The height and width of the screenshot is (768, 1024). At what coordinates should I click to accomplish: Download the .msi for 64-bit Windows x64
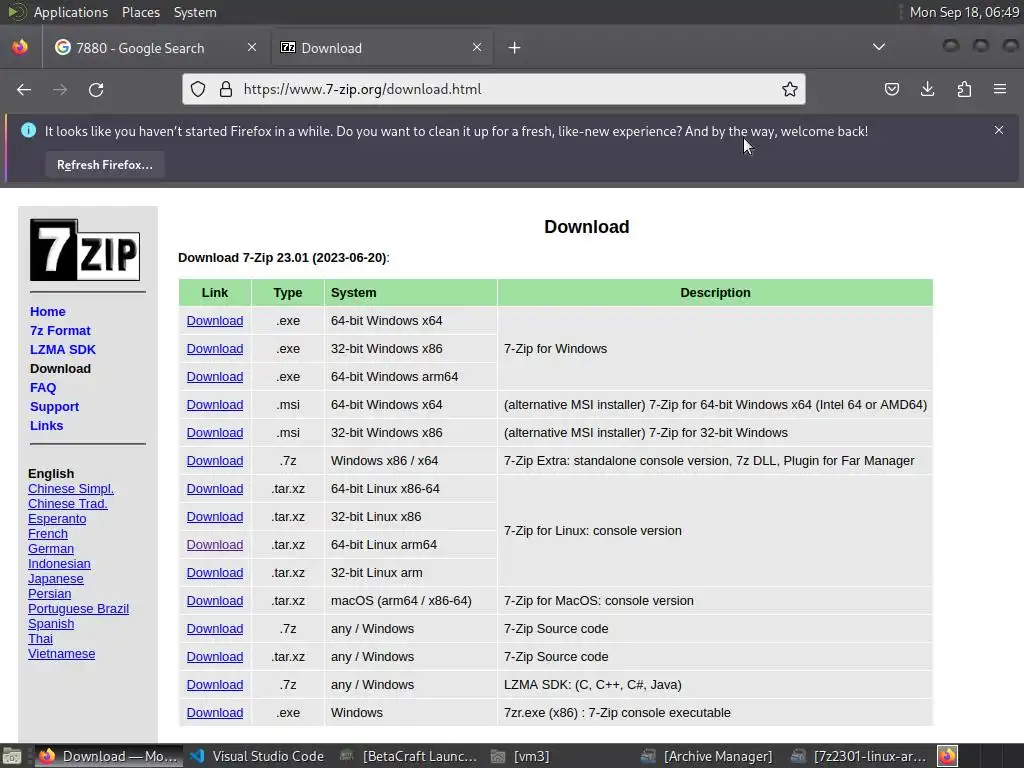point(215,405)
